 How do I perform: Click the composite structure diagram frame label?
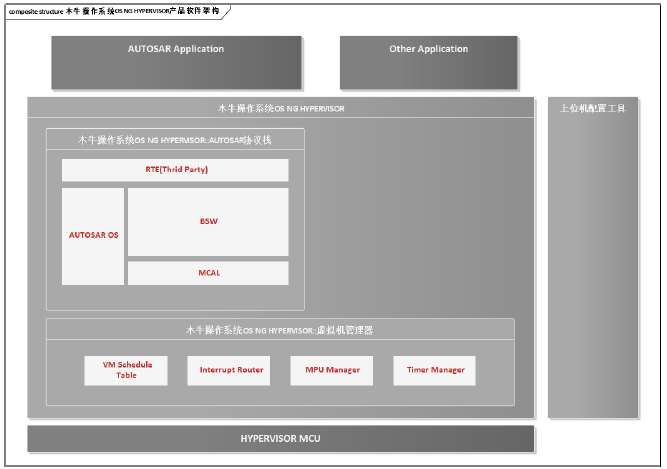click(x=114, y=11)
